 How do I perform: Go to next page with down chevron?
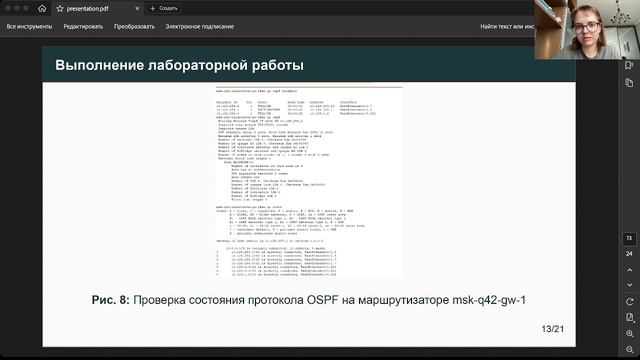[629, 285]
